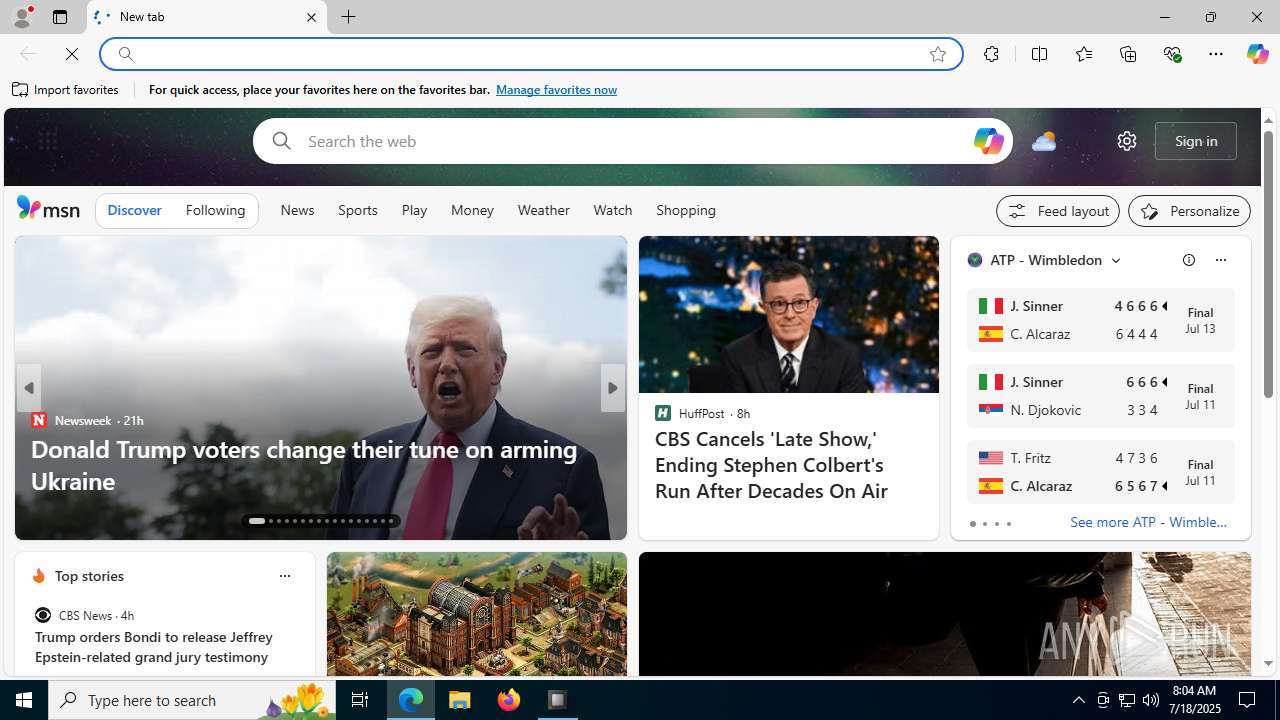Go to previous carousel story
Viewport: 1280px width, 720px height.
click(x=28, y=388)
